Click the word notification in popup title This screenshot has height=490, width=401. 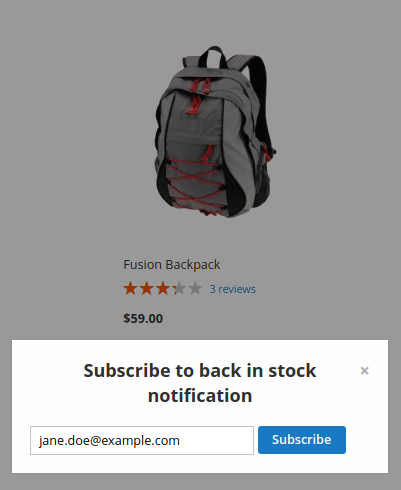click(200, 396)
